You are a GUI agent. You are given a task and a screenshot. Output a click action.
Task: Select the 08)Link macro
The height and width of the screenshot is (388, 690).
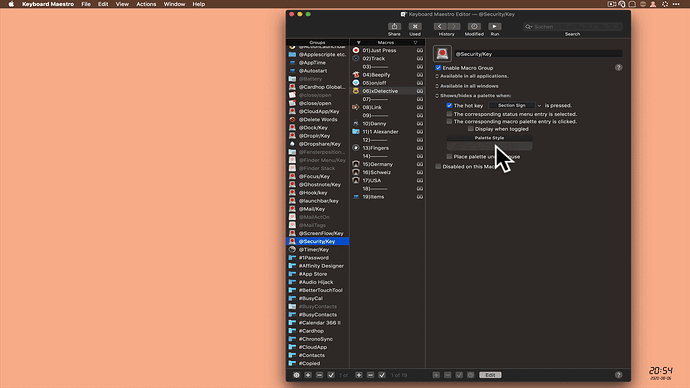[388, 107]
